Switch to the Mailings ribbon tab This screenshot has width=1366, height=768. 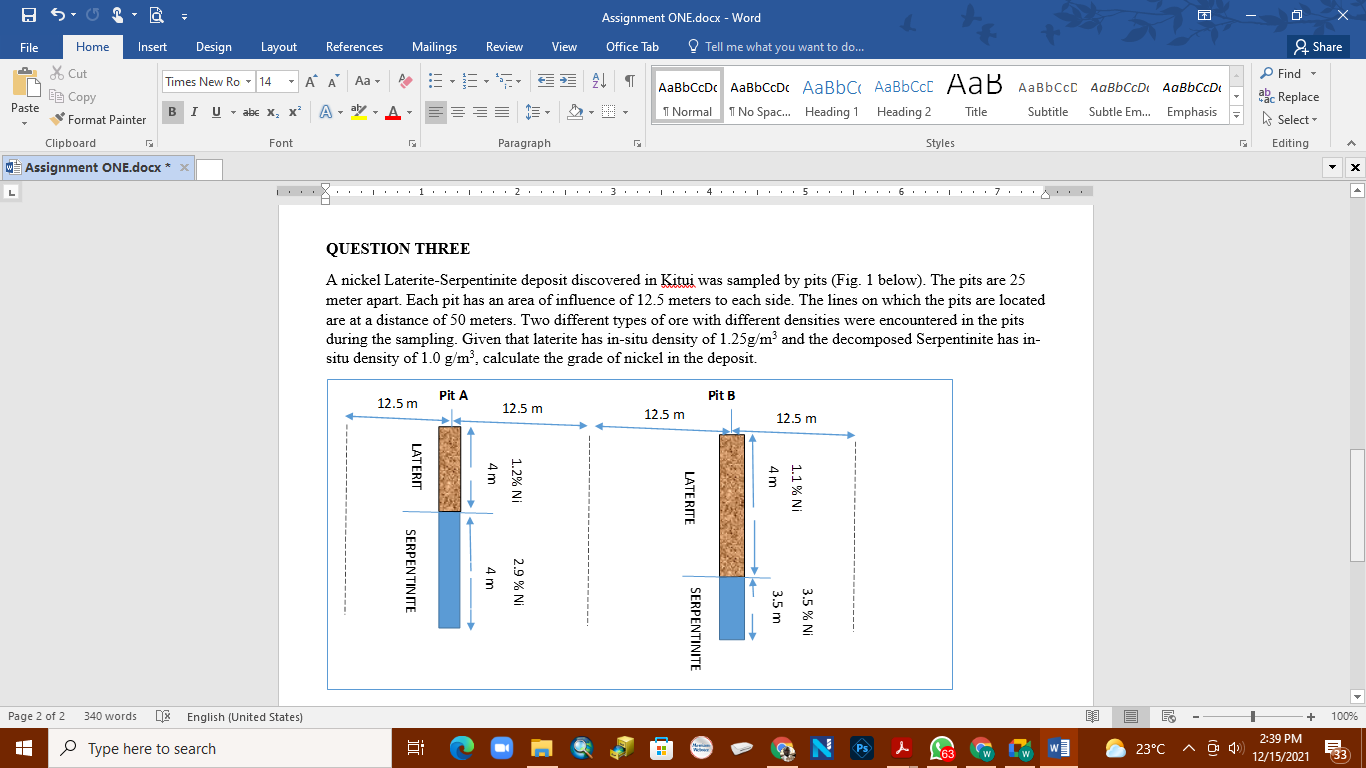(434, 46)
